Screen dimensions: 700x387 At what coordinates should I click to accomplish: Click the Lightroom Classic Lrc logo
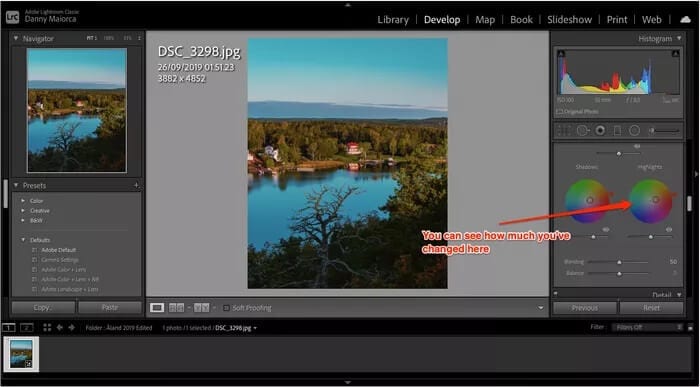[x=12, y=17]
